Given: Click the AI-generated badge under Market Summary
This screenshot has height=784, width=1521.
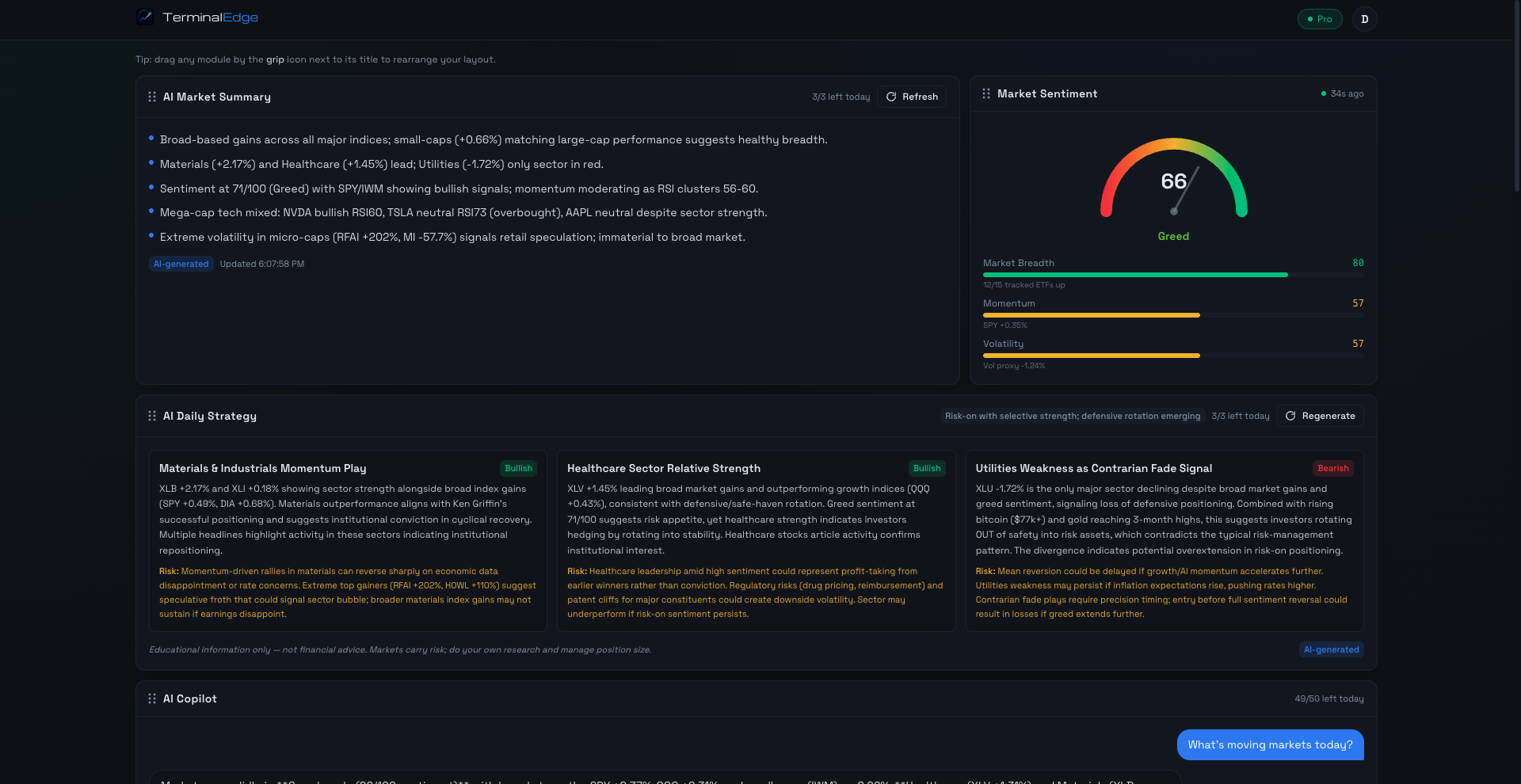Looking at the screenshot, I should point(181,264).
